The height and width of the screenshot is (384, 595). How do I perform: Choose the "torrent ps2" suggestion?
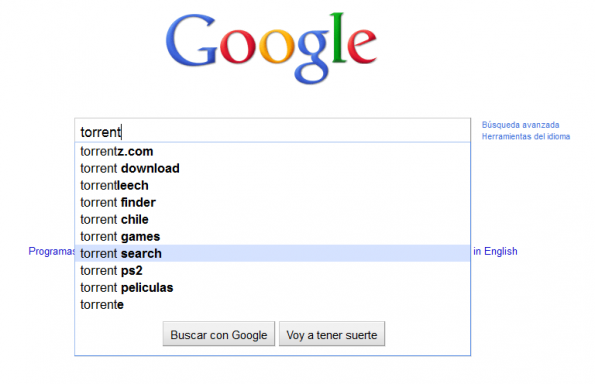(x=272, y=271)
